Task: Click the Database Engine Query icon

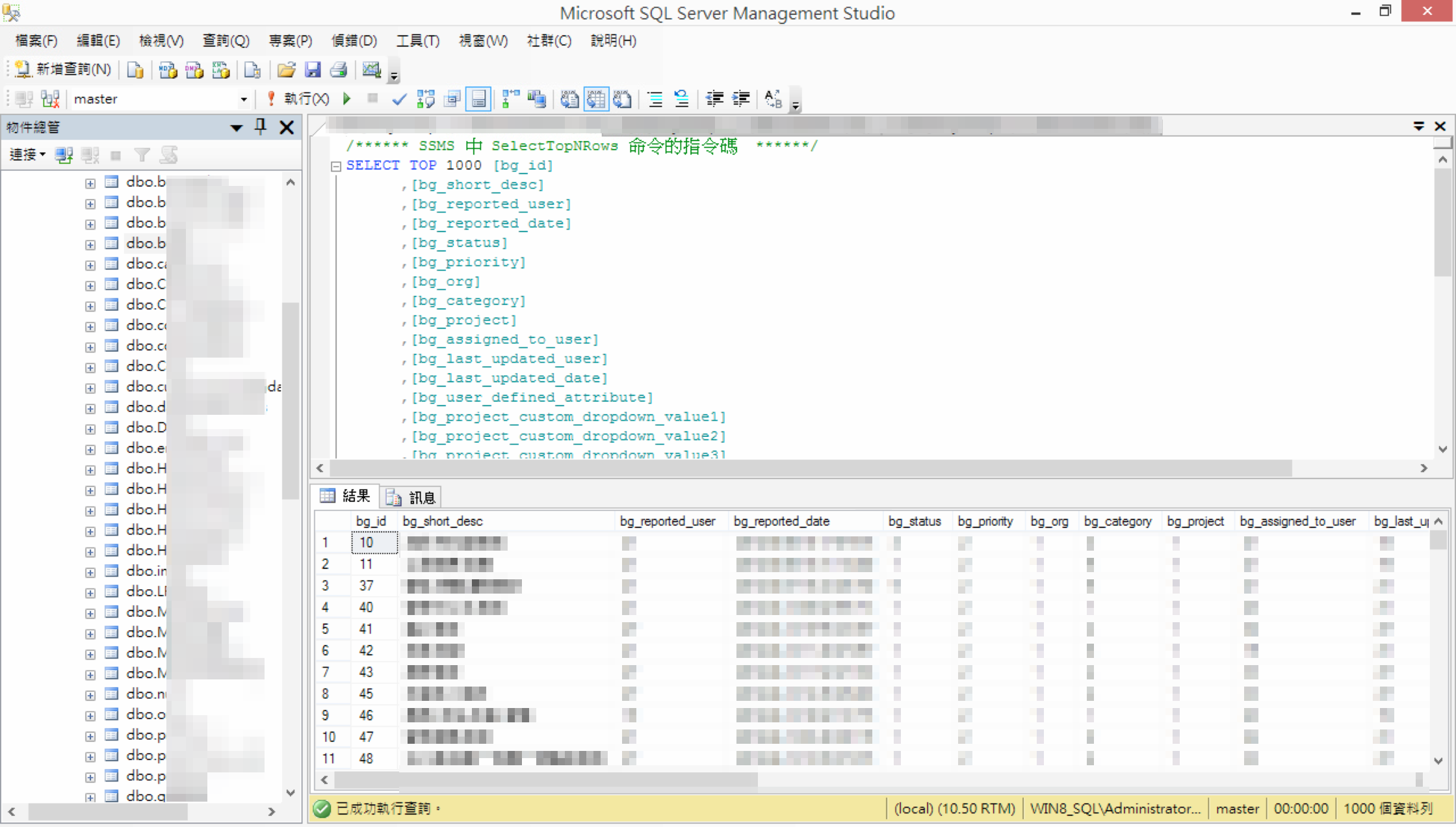Action: 135,70
